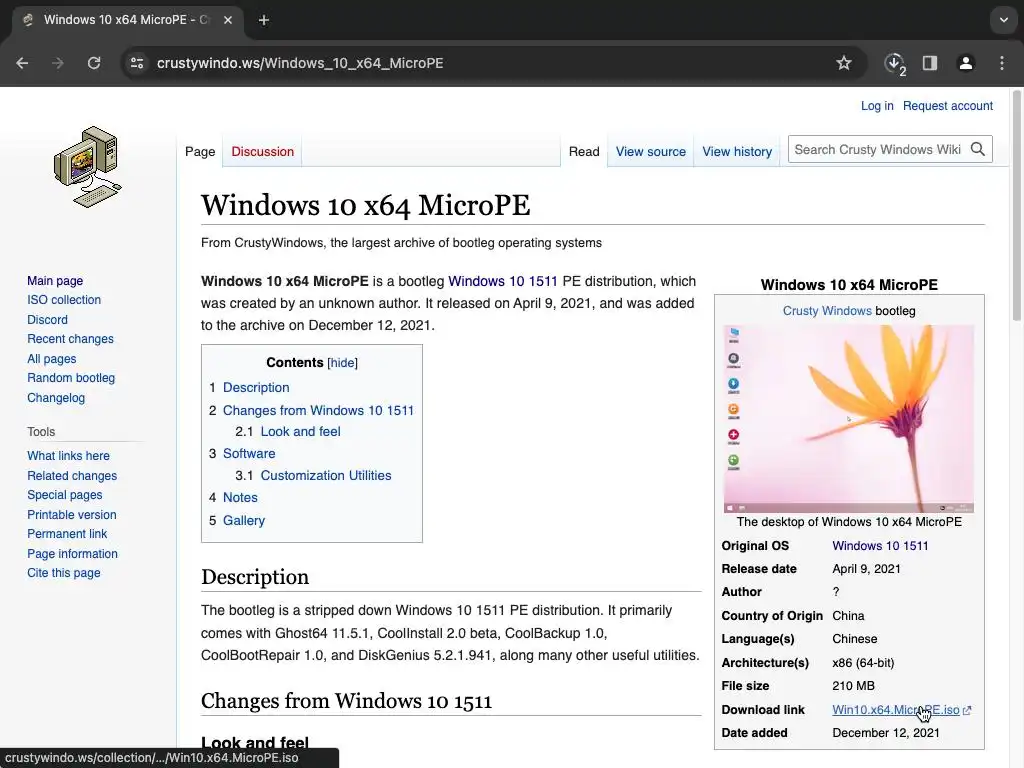Open the profile avatar icon
This screenshot has width=1024, height=768.
965,63
